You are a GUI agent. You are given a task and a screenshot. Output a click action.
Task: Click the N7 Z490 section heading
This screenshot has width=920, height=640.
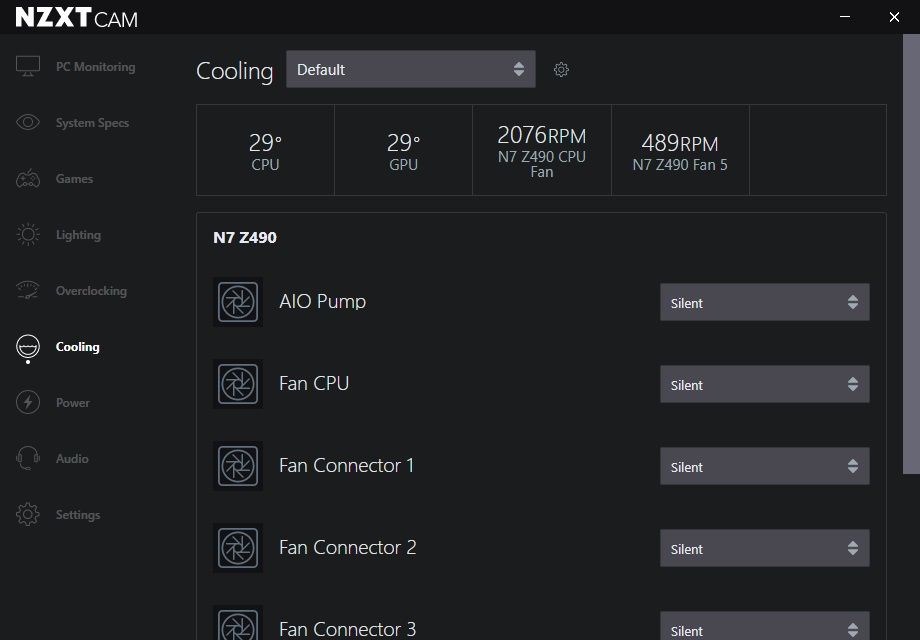pyautogui.click(x=245, y=238)
